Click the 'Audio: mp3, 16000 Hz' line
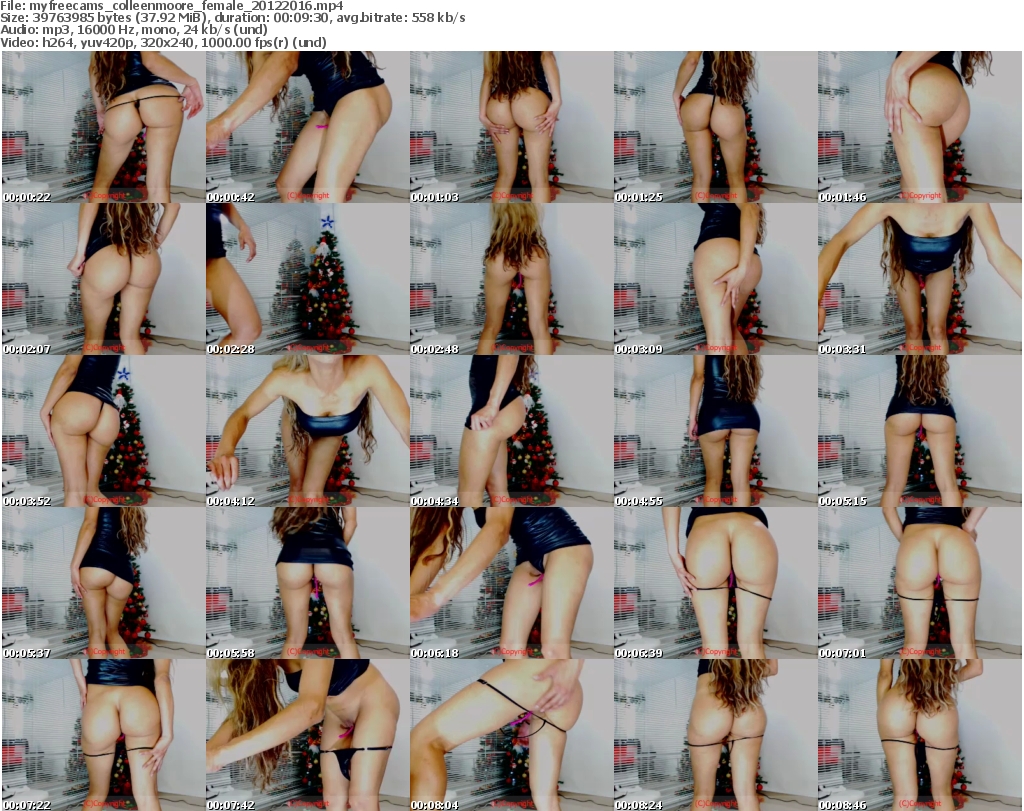 pyautogui.click(x=134, y=30)
